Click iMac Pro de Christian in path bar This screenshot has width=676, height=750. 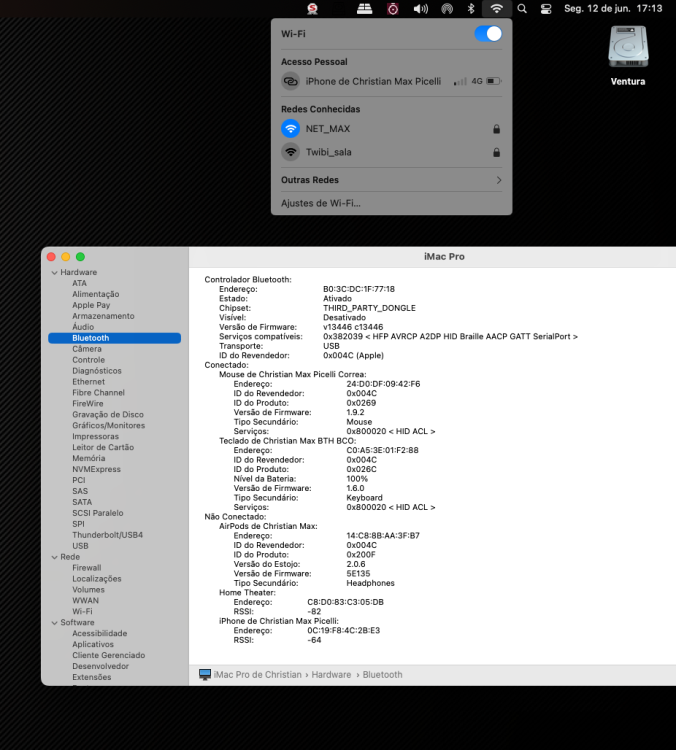pyautogui.click(x=257, y=674)
